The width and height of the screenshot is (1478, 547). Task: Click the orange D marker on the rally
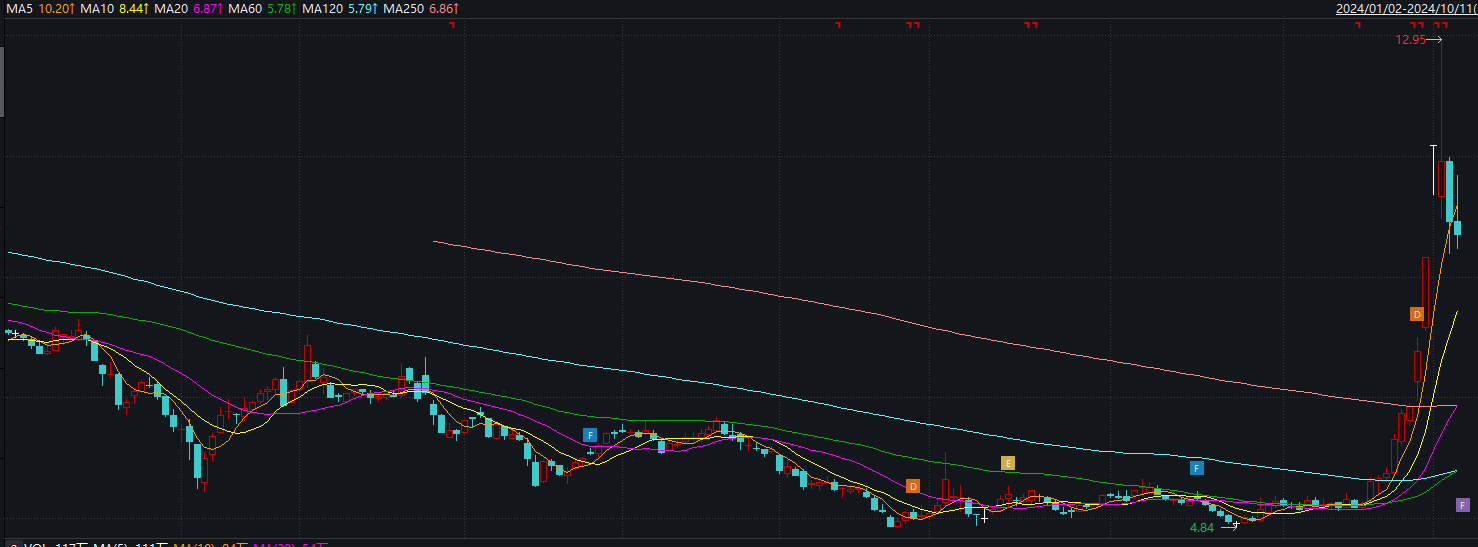[x=1417, y=314]
